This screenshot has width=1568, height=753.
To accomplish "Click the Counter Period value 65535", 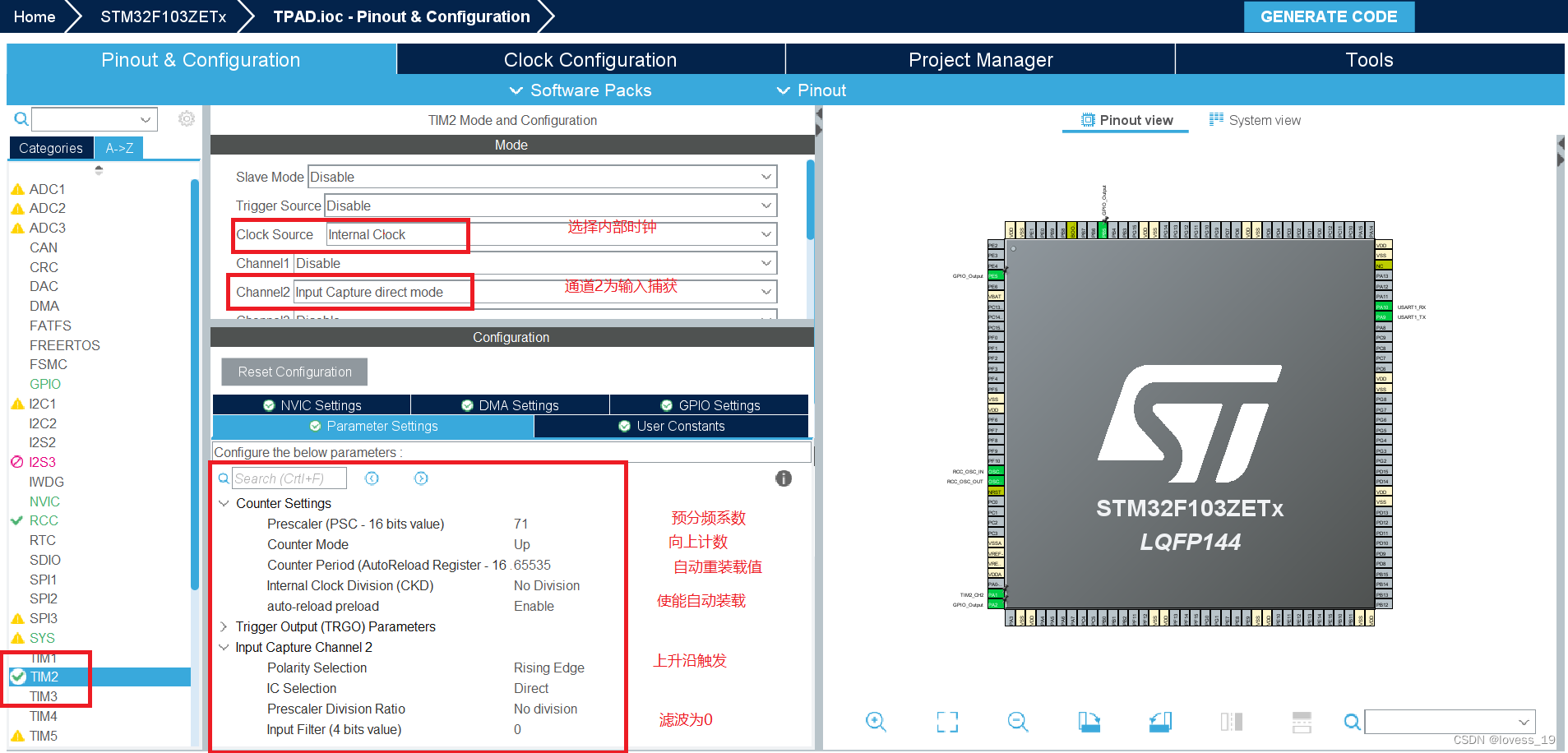I will tap(532, 565).
